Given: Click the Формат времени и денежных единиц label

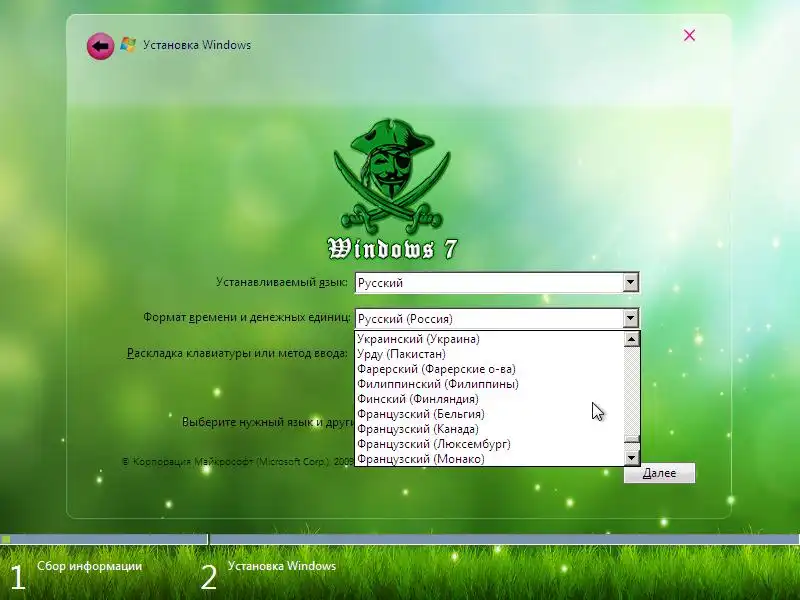Looking at the screenshot, I should [247, 317].
